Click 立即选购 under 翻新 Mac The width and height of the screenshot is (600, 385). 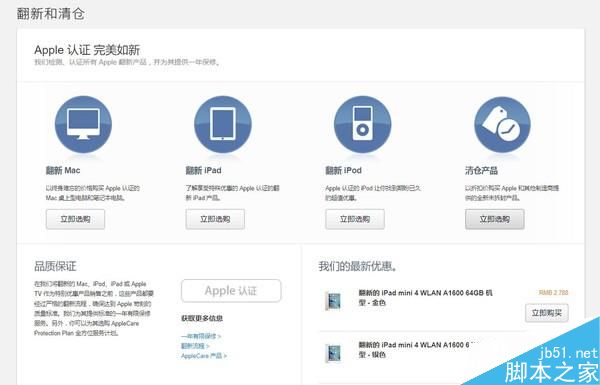point(75,219)
